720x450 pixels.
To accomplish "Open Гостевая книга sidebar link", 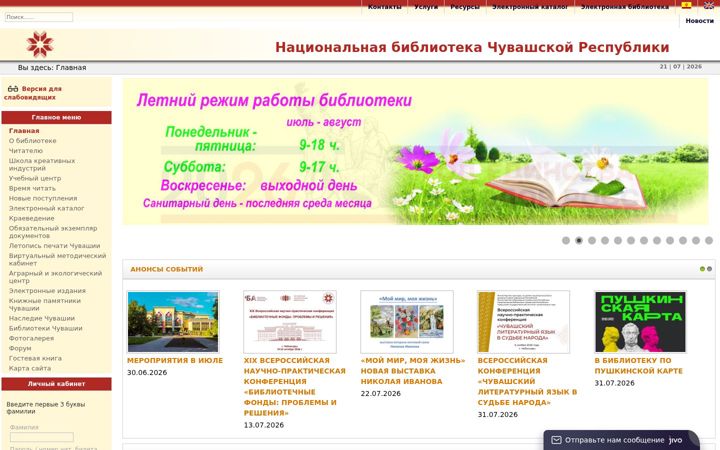I will 35,358.
